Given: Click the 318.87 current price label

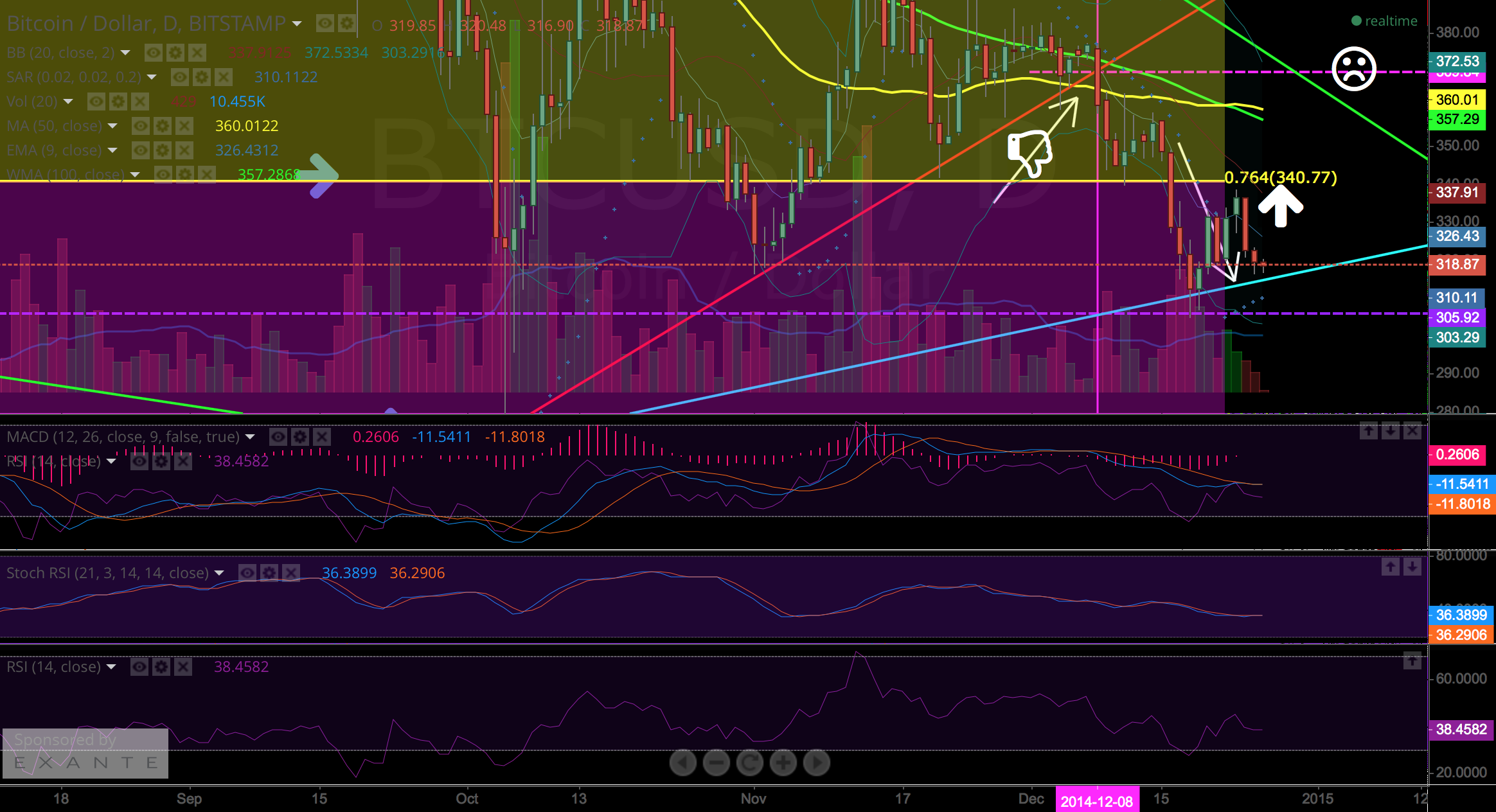Looking at the screenshot, I should 1457,265.
